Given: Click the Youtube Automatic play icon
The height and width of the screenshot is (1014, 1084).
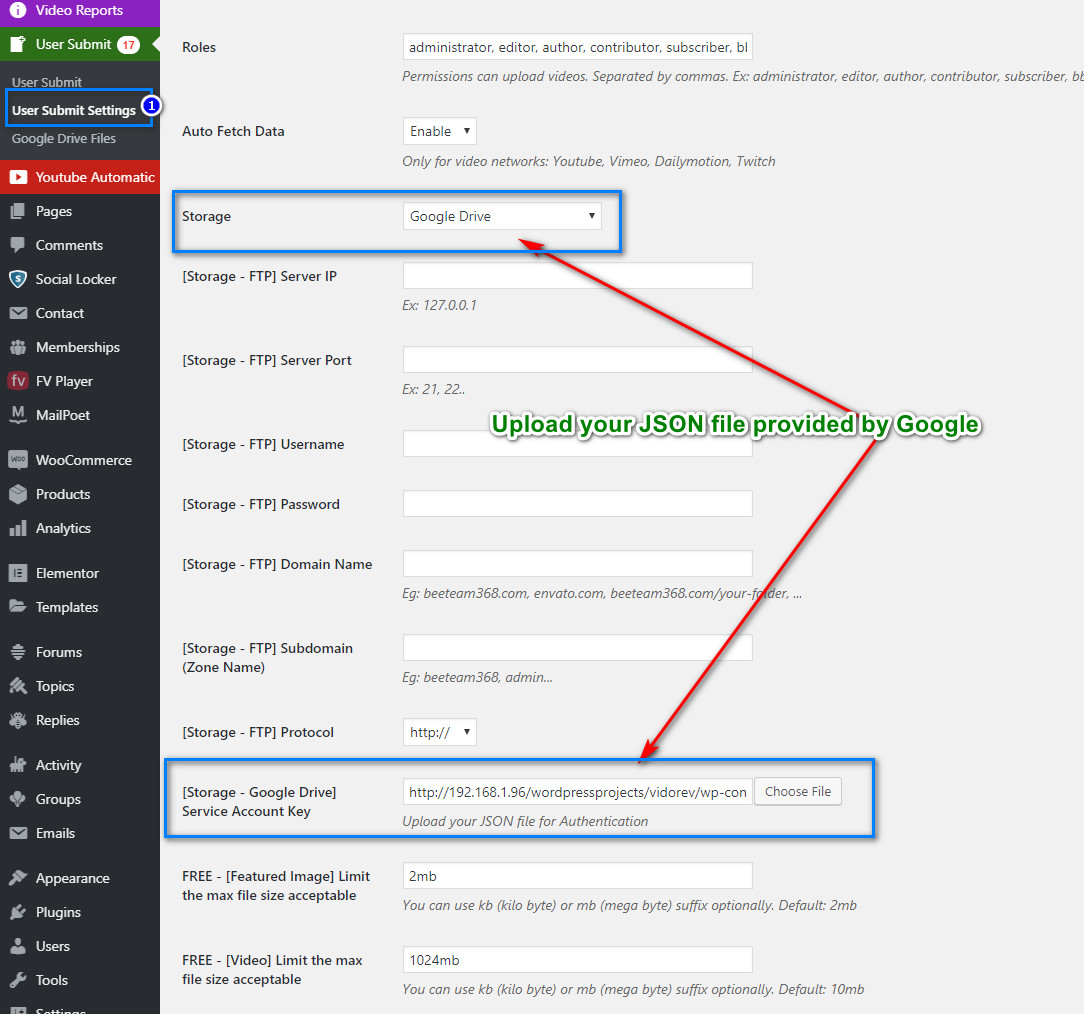Looking at the screenshot, I should pyautogui.click(x=17, y=177).
